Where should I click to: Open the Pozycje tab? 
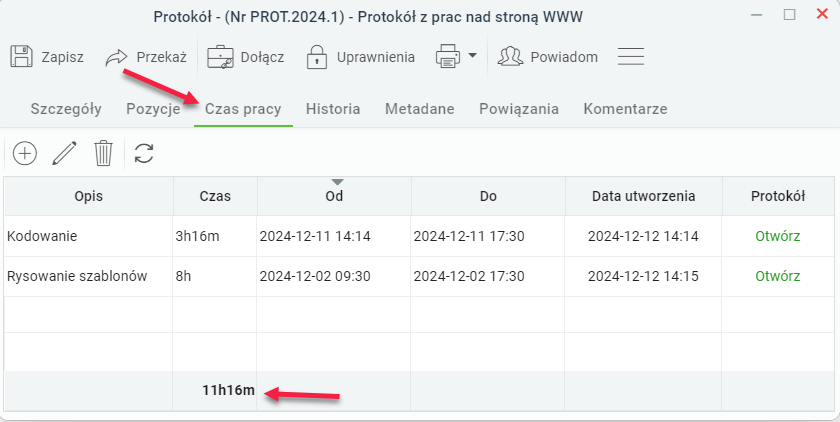point(153,109)
